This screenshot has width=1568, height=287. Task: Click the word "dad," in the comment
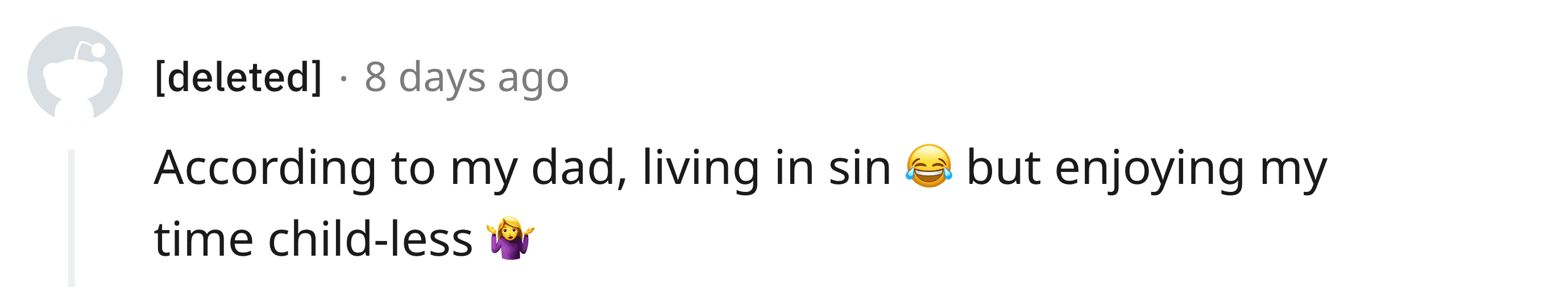coord(579,168)
